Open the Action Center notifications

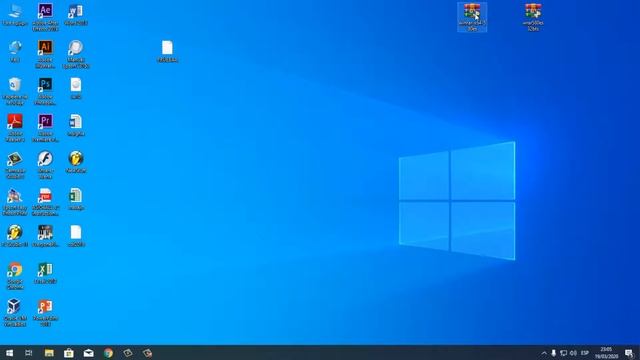629,353
